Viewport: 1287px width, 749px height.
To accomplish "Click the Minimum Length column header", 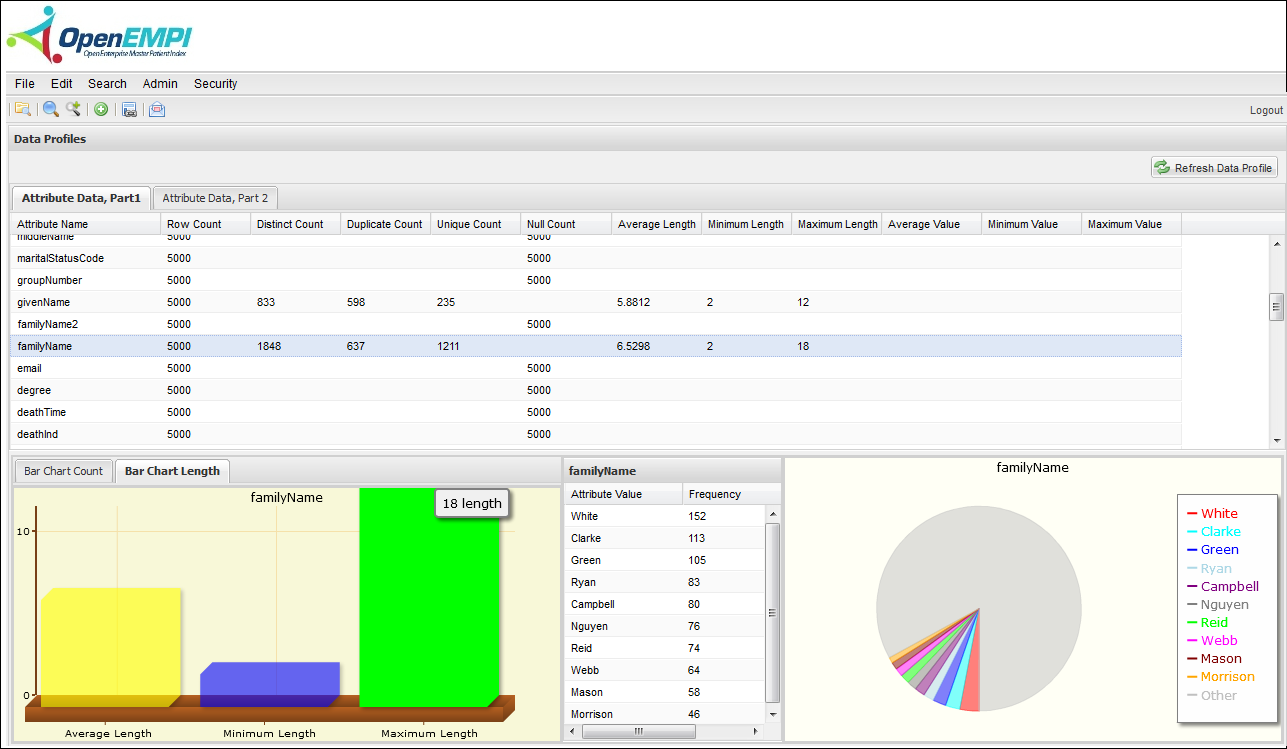I will (747, 224).
